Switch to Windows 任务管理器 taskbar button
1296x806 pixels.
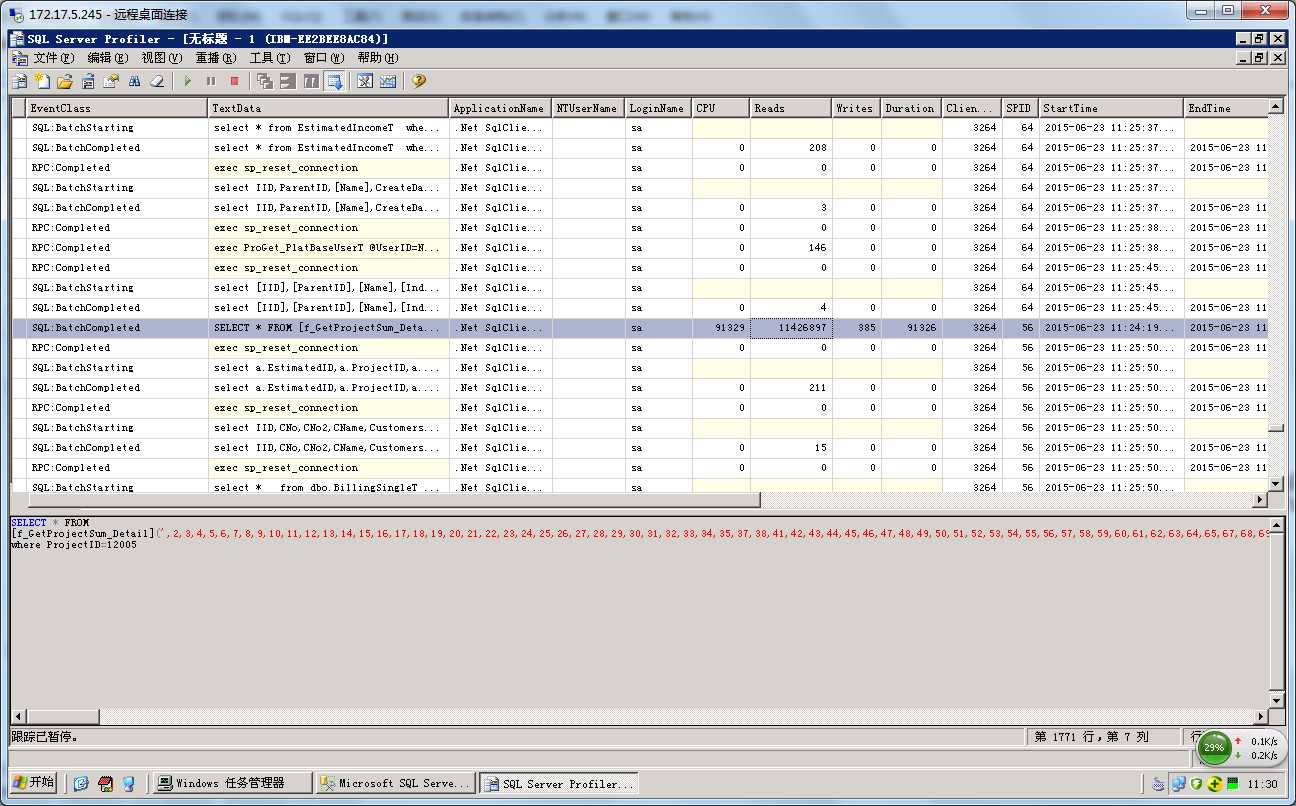pyautogui.click(x=232, y=783)
